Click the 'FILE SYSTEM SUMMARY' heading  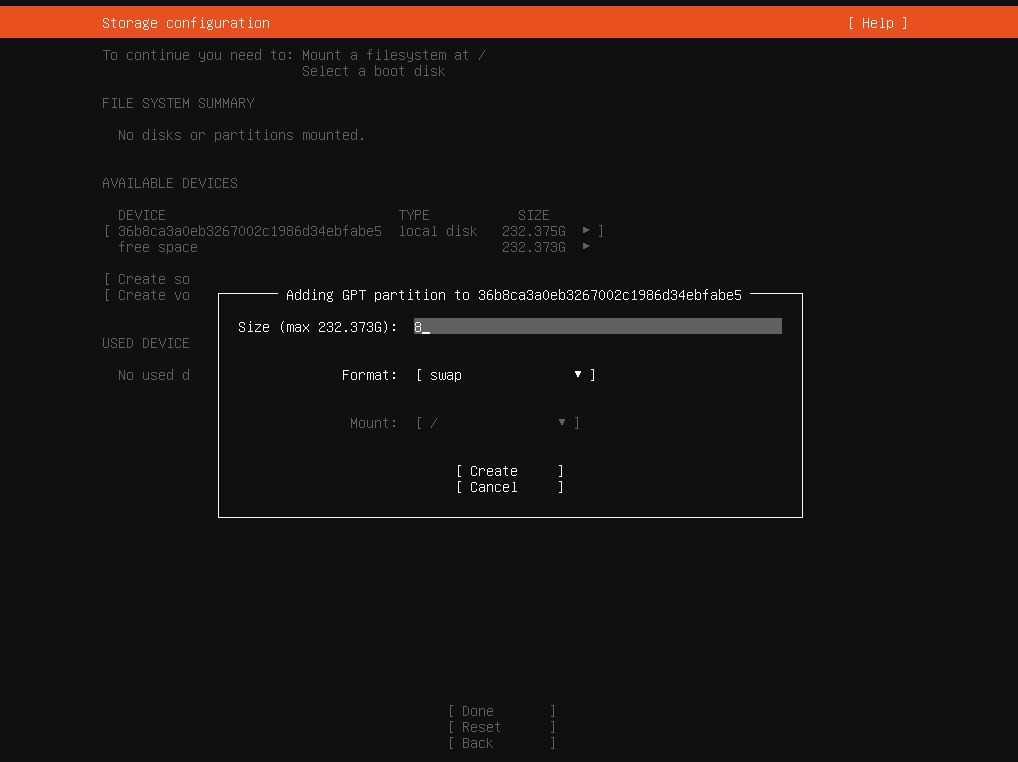click(x=178, y=103)
